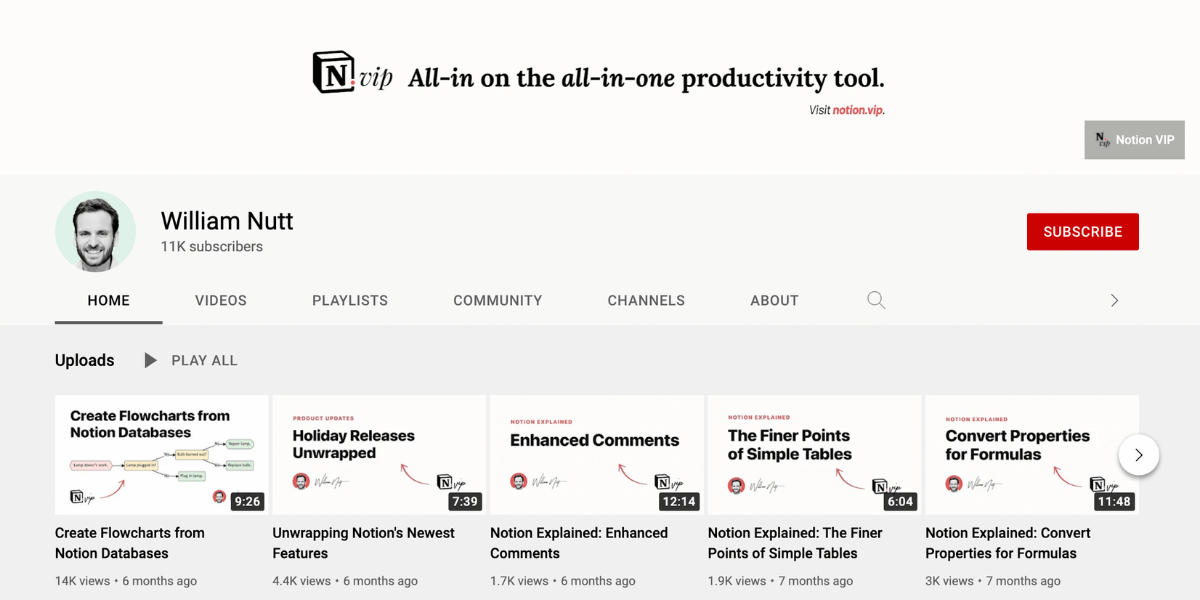Select the channel search icon
Screen dimensions: 1200x600
(x=876, y=300)
